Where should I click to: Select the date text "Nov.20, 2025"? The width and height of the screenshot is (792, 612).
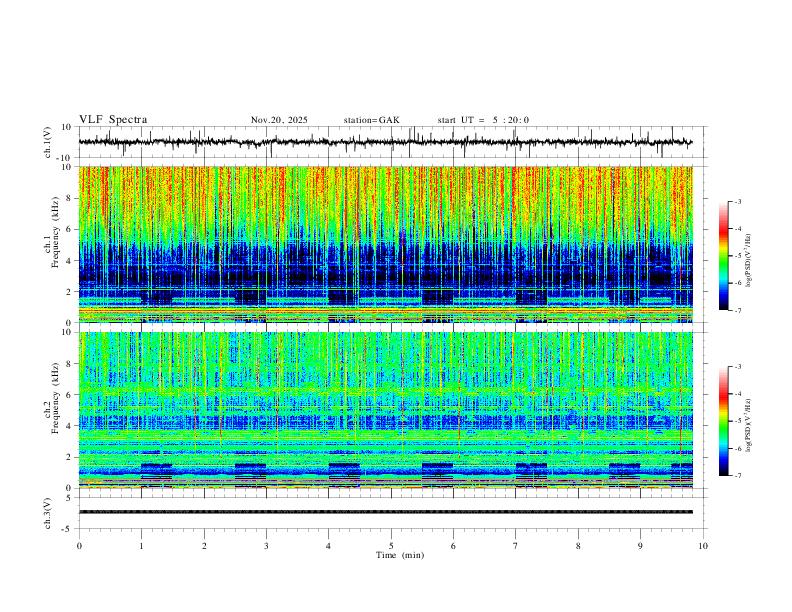pyautogui.click(x=279, y=120)
